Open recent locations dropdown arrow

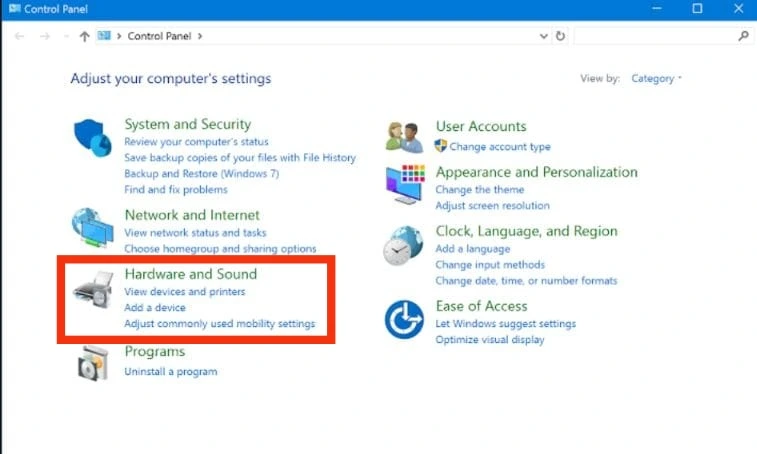(66, 36)
